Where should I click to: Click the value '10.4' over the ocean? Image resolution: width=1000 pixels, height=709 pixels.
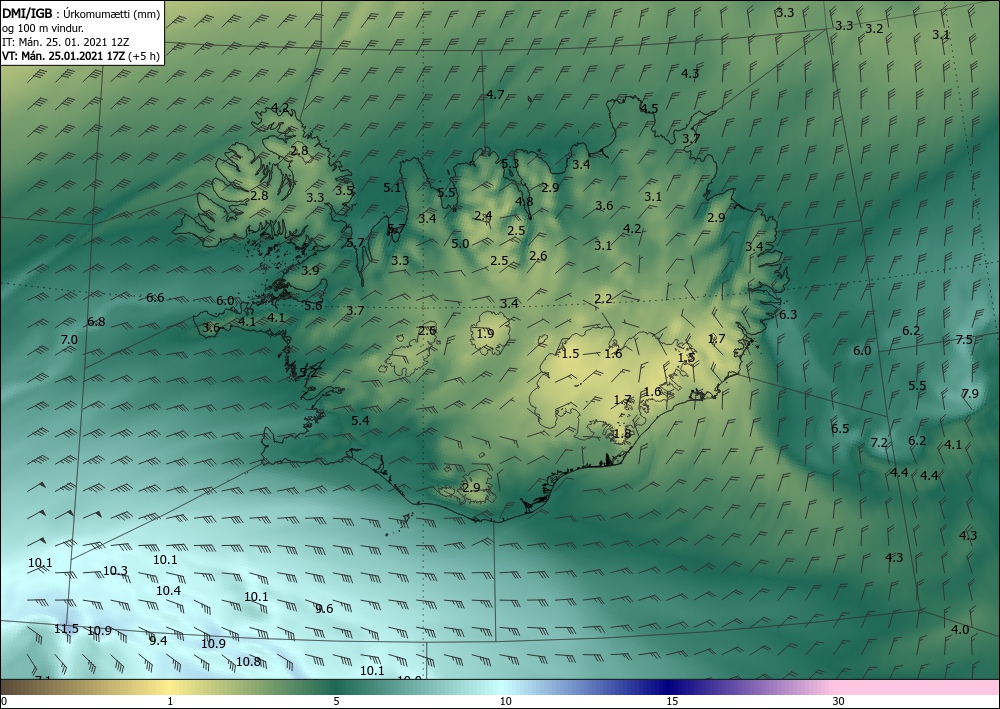coord(168,590)
